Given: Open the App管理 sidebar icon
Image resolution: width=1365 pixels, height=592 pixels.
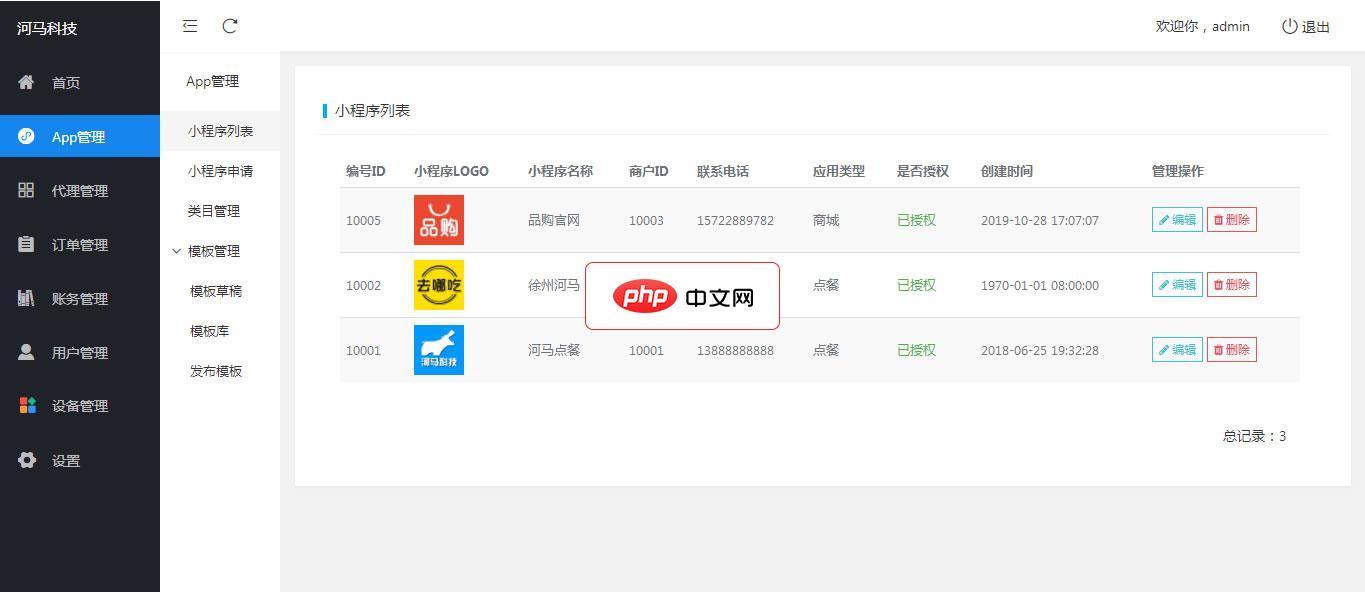Looking at the screenshot, I should 27,136.
